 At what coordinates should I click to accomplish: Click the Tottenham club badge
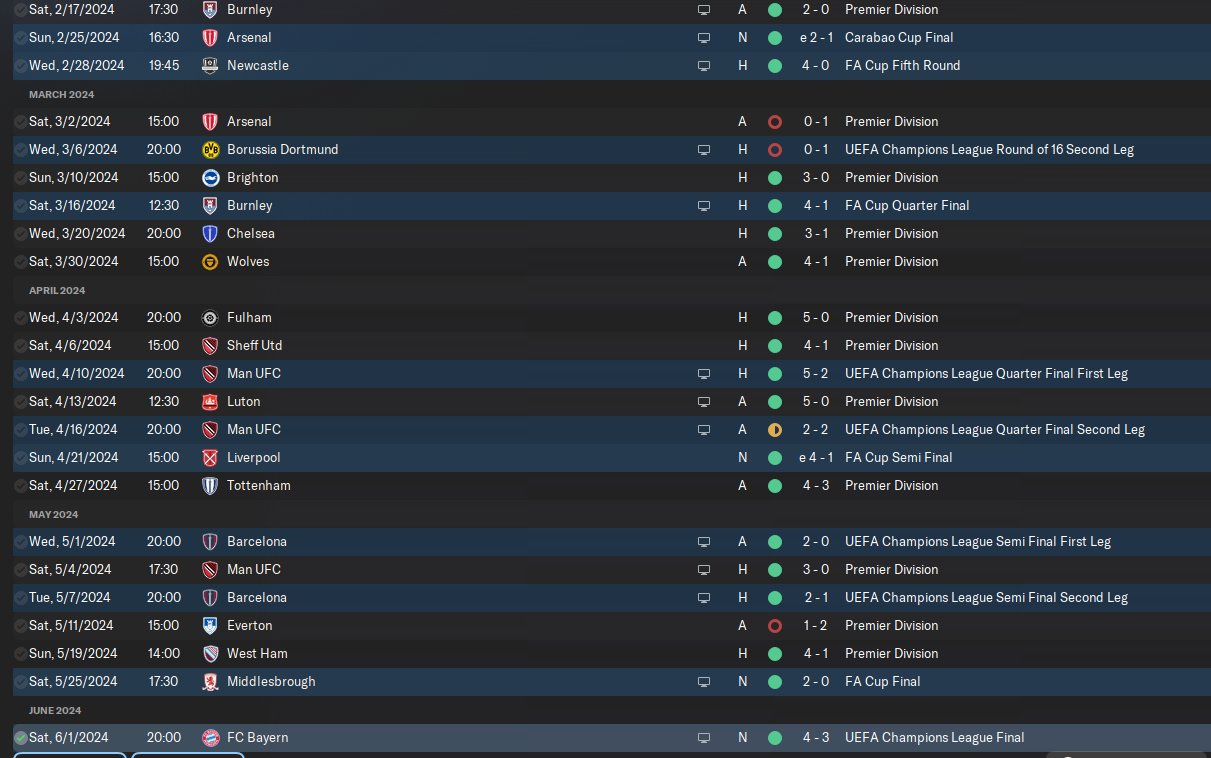210,485
